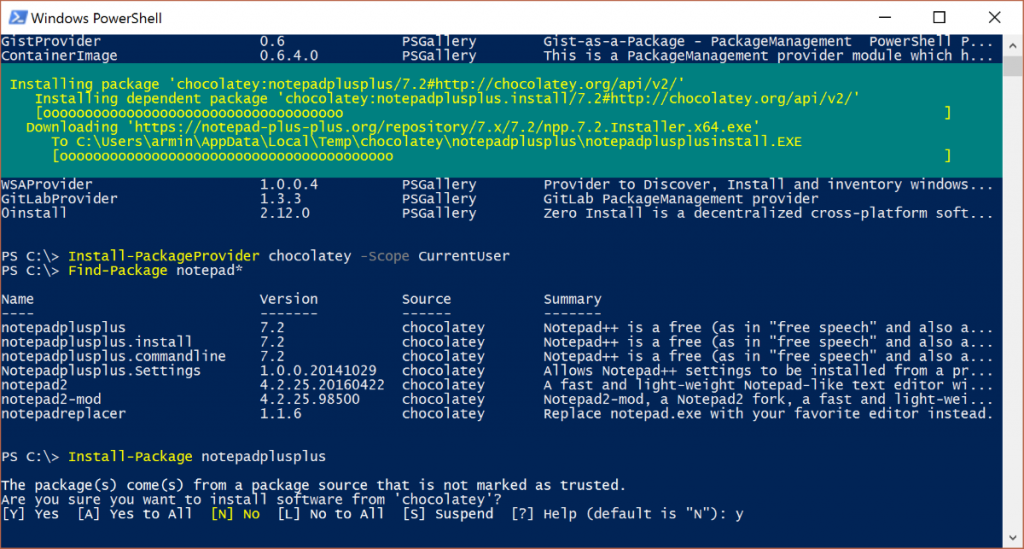Click the scrollbar up arrow
This screenshot has width=1024, height=549.
point(1012,46)
